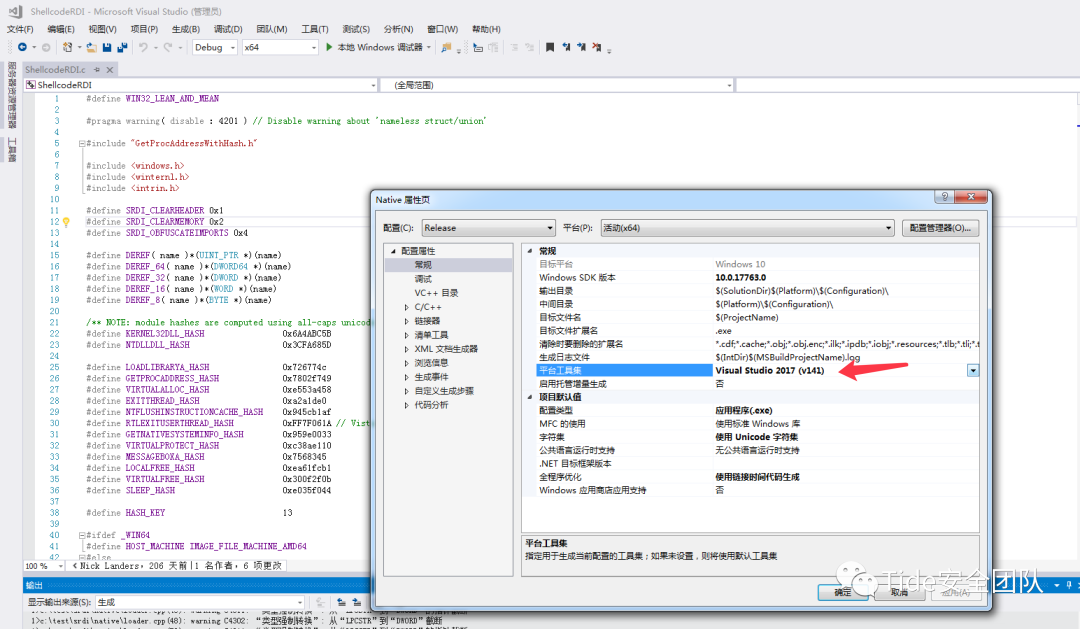
Task: Click the Navigate Forward toolbar icon
Action: click(x=46, y=47)
